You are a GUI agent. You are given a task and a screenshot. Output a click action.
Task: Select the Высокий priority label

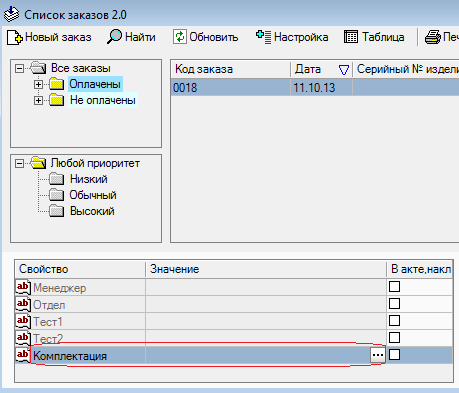[x=92, y=211]
